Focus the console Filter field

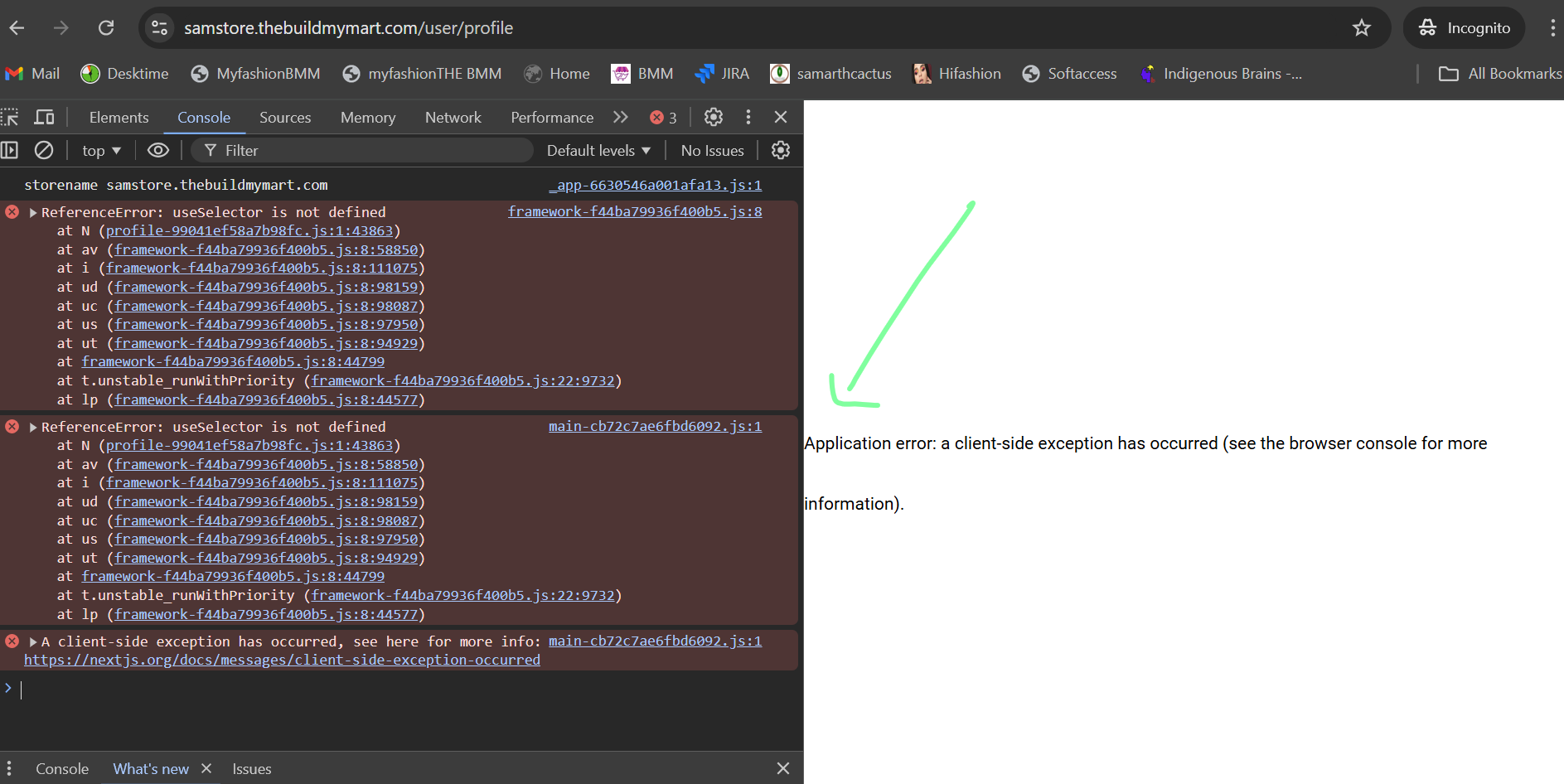pos(362,151)
